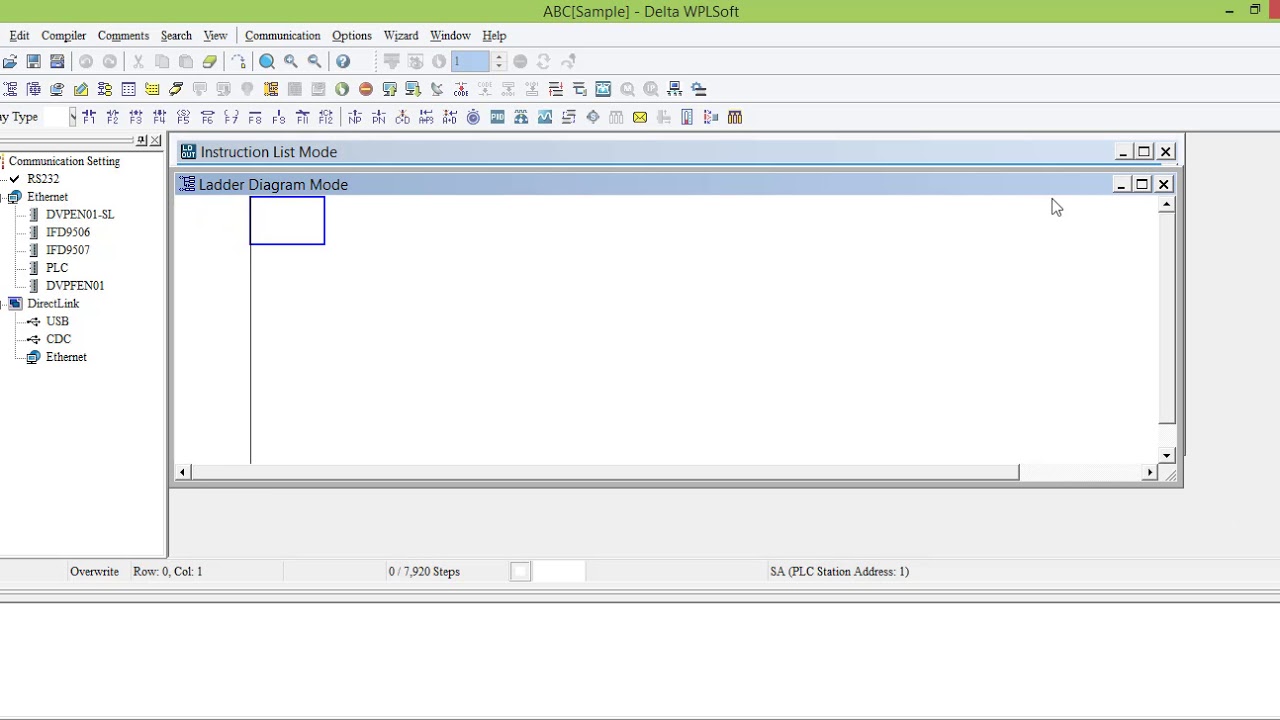Insert the F4 falling-edge contact

coord(159,117)
